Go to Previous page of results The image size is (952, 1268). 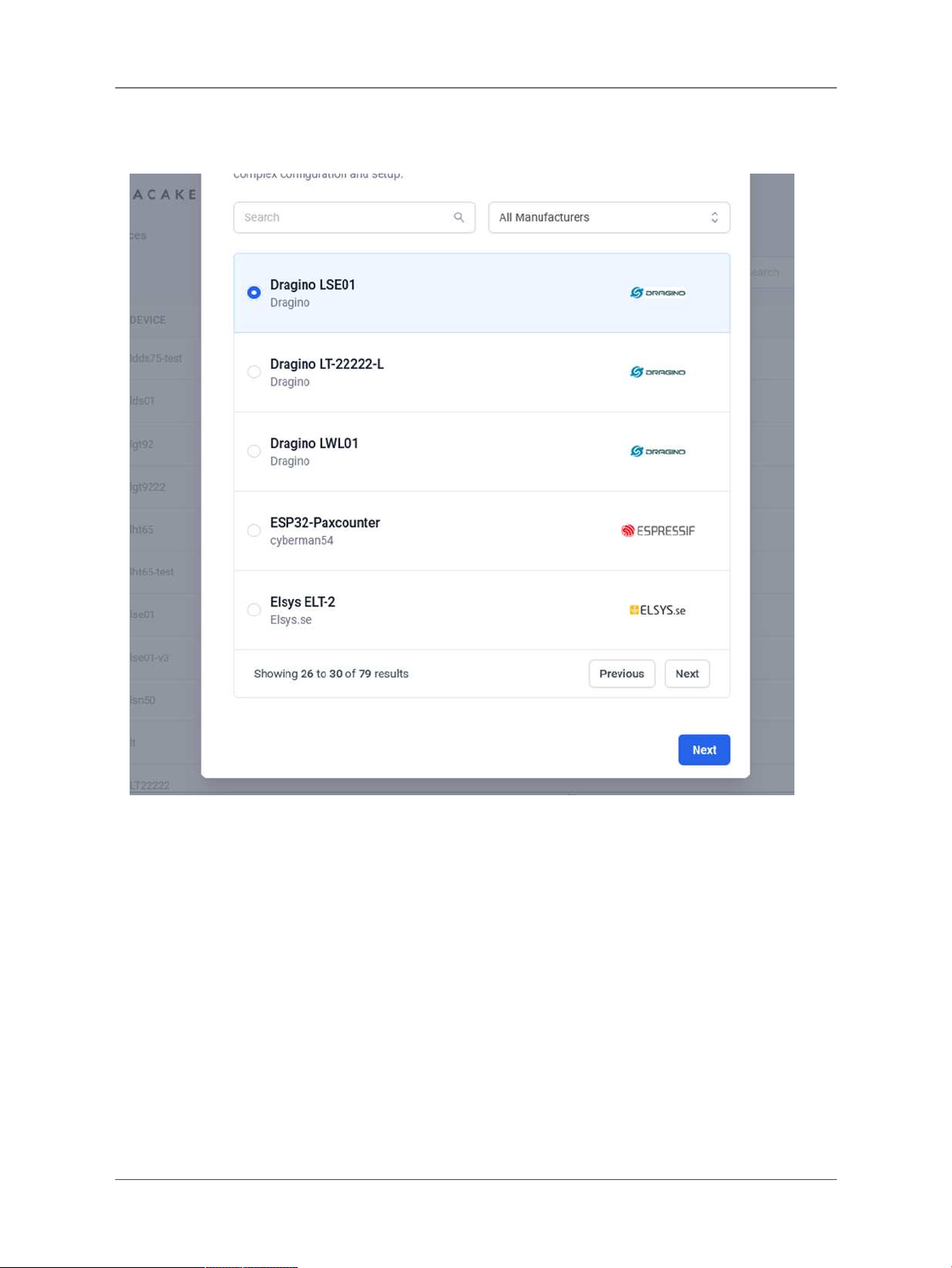pos(622,674)
